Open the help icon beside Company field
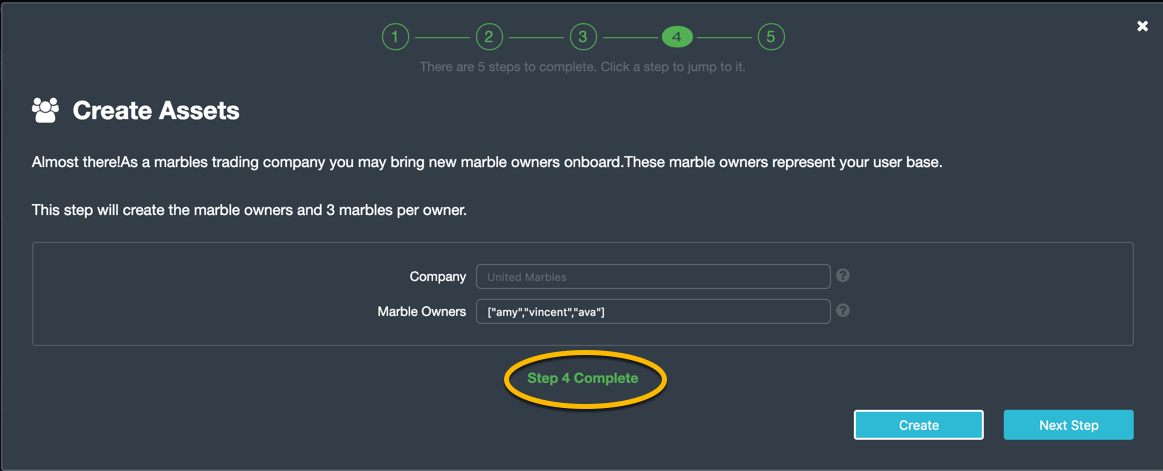1163x471 pixels. (x=843, y=276)
